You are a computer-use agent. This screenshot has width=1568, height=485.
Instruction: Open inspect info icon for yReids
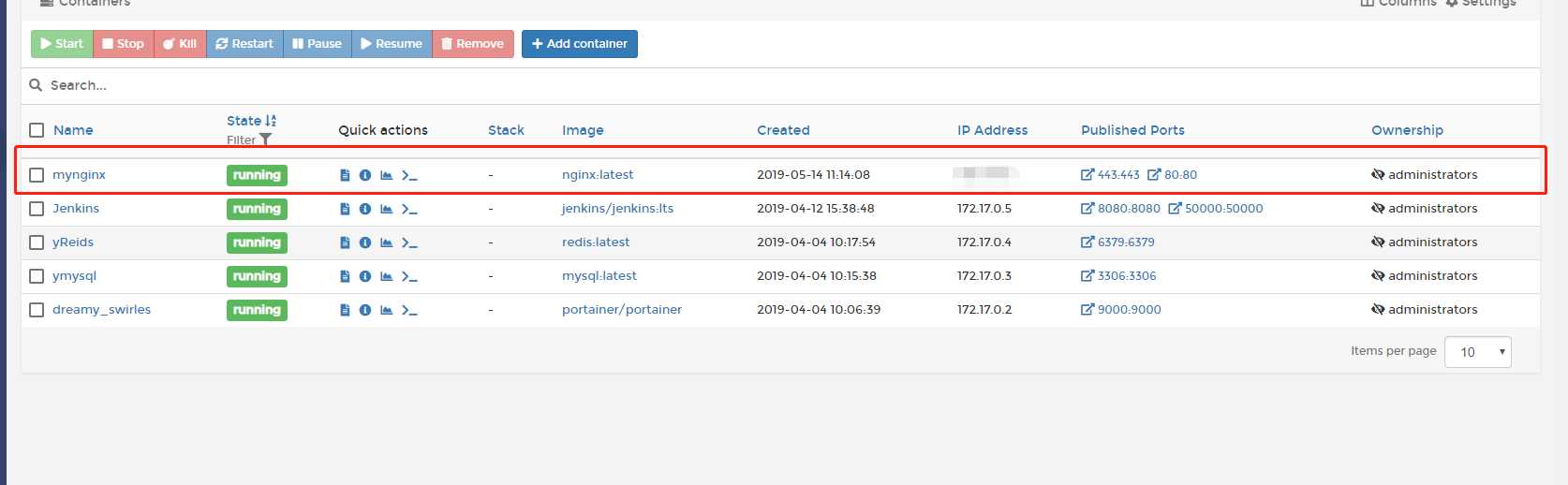point(365,242)
